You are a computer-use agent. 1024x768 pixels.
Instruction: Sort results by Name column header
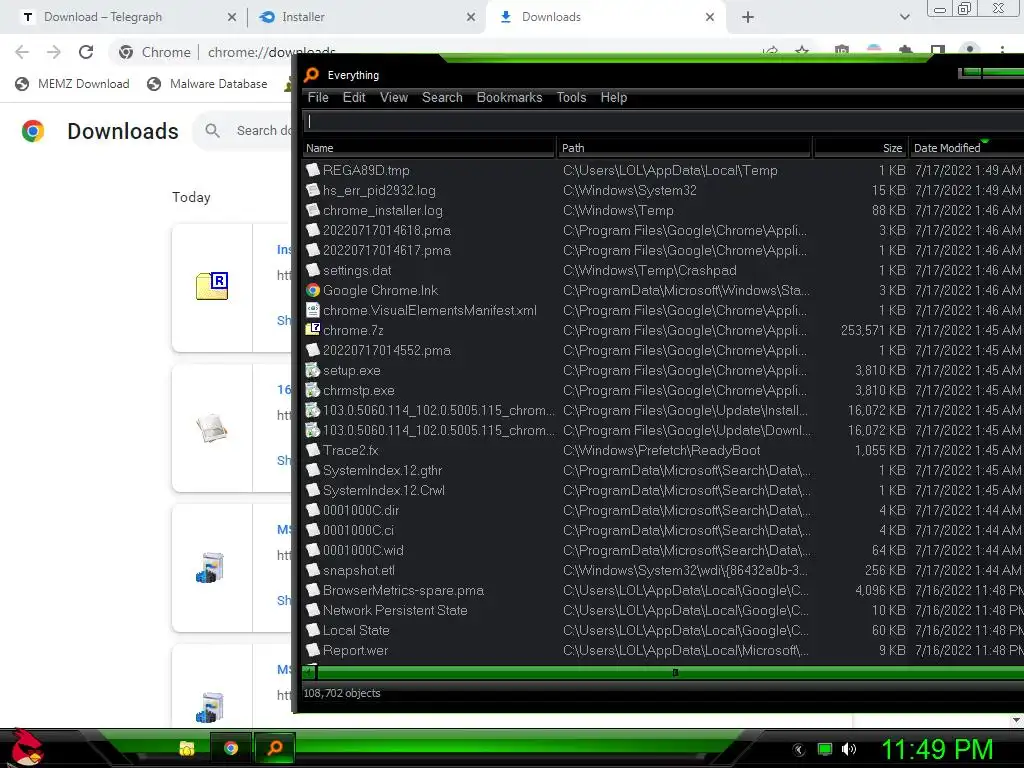coord(429,148)
